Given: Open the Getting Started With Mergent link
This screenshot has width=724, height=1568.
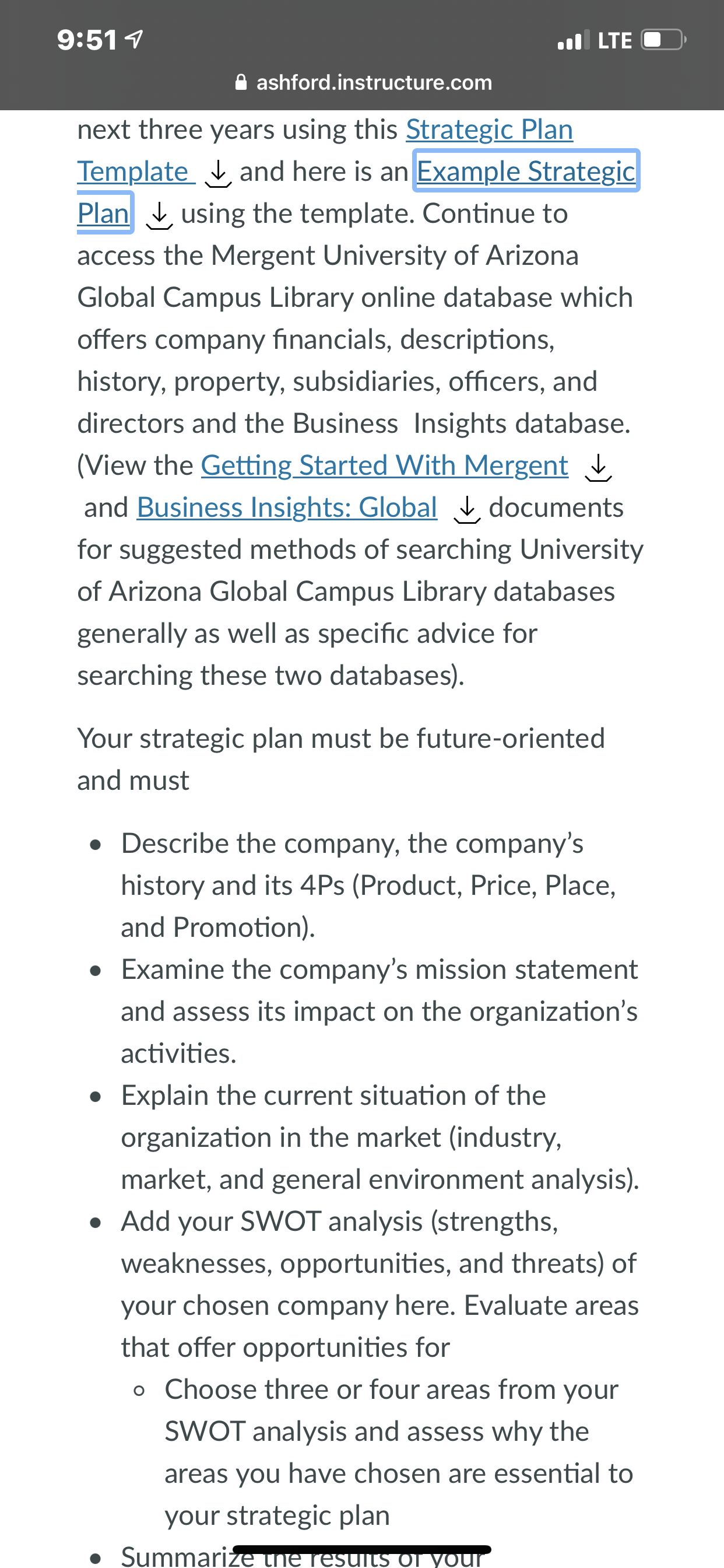Looking at the screenshot, I should (385, 466).
